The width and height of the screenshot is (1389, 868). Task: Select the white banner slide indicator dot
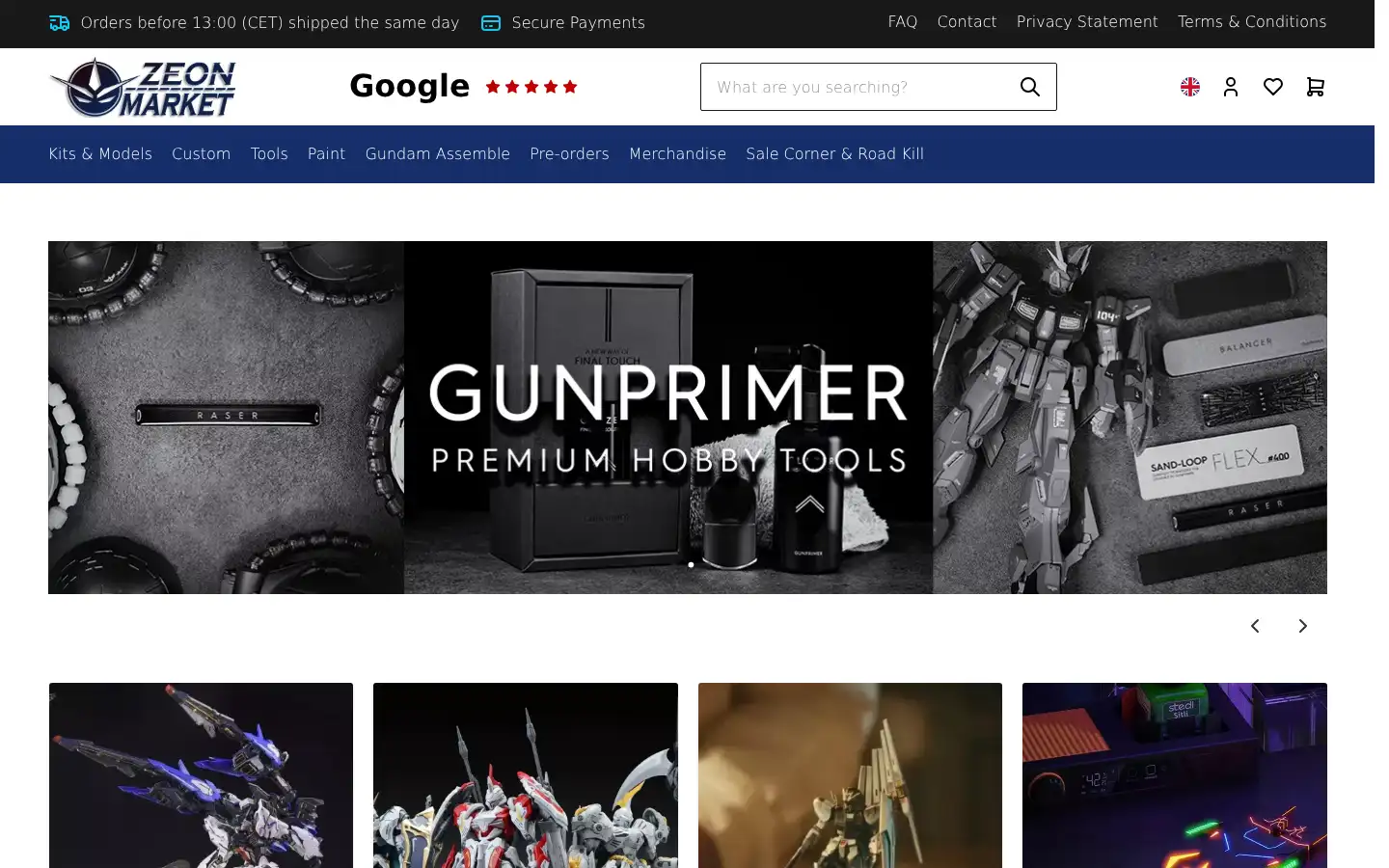tap(691, 565)
